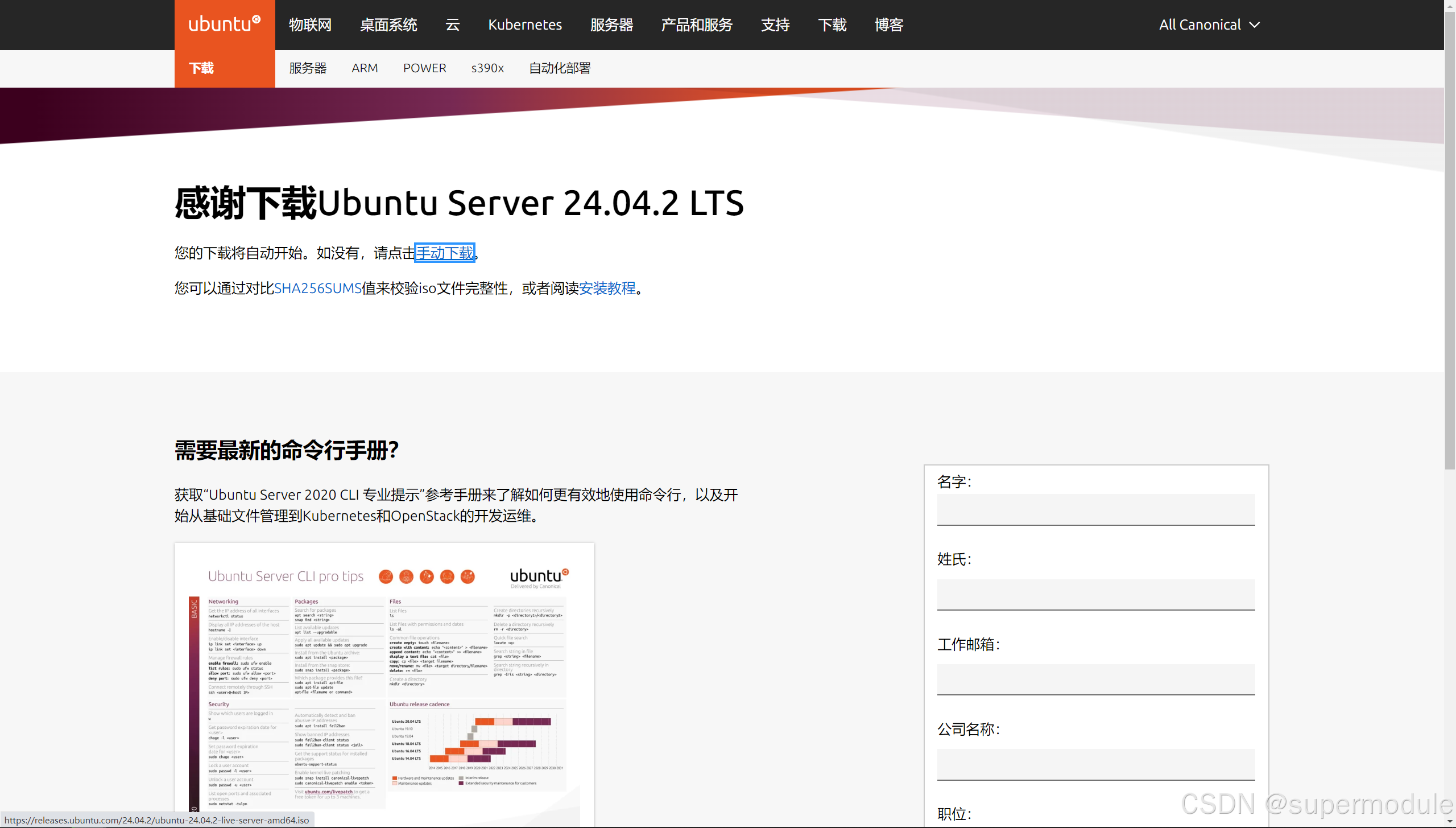Open the 桌面系统 navigation item
Image resolution: width=1456 pixels, height=828 pixels.
pos(388,24)
